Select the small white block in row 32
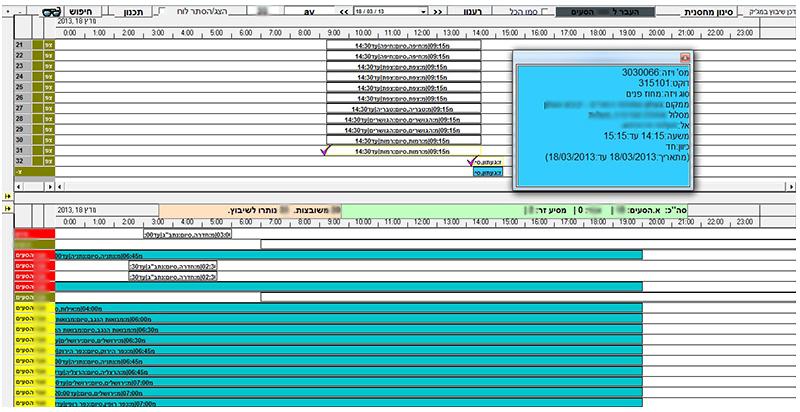Screen dimensions: 800x412 click(x=488, y=162)
